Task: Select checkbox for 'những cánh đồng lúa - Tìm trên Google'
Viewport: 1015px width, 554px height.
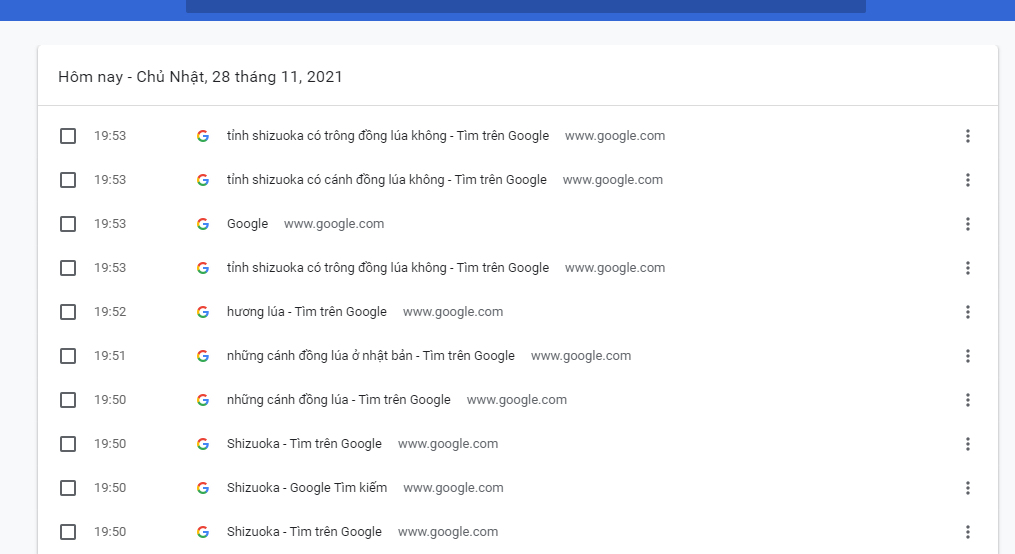Action: 68,400
